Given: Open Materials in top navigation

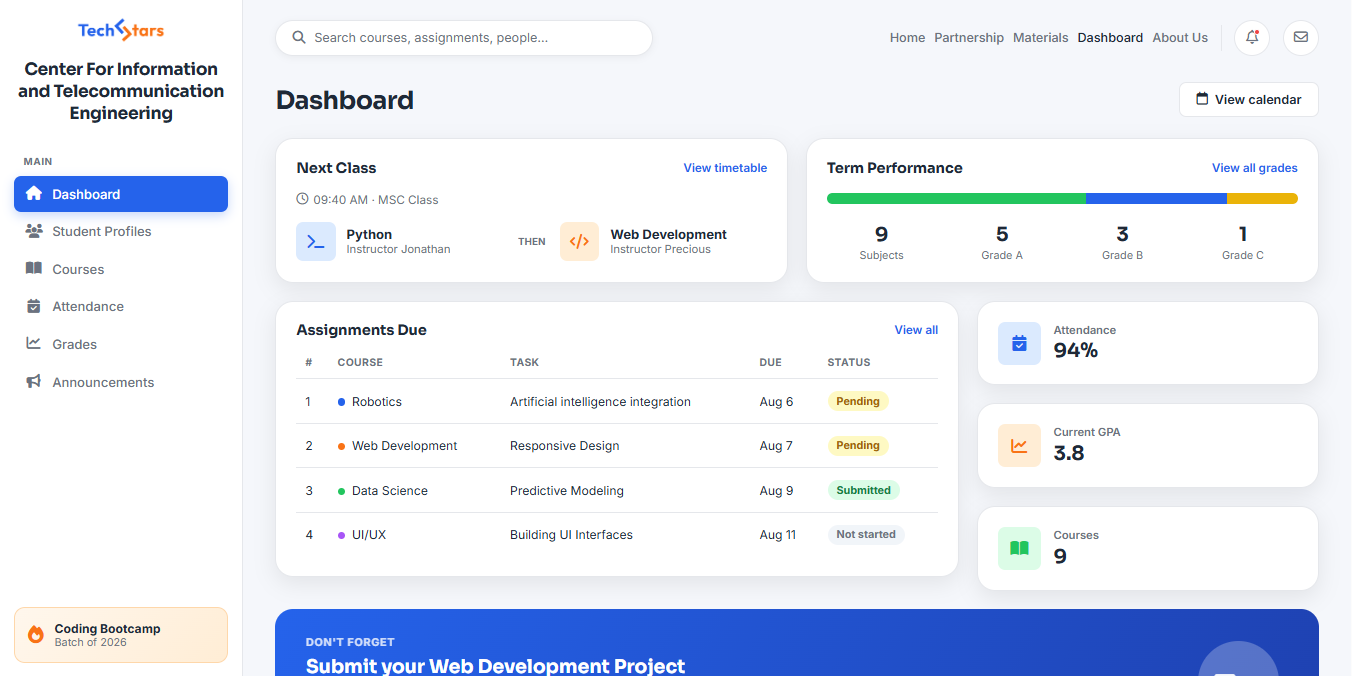Looking at the screenshot, I should [1041, 38].
